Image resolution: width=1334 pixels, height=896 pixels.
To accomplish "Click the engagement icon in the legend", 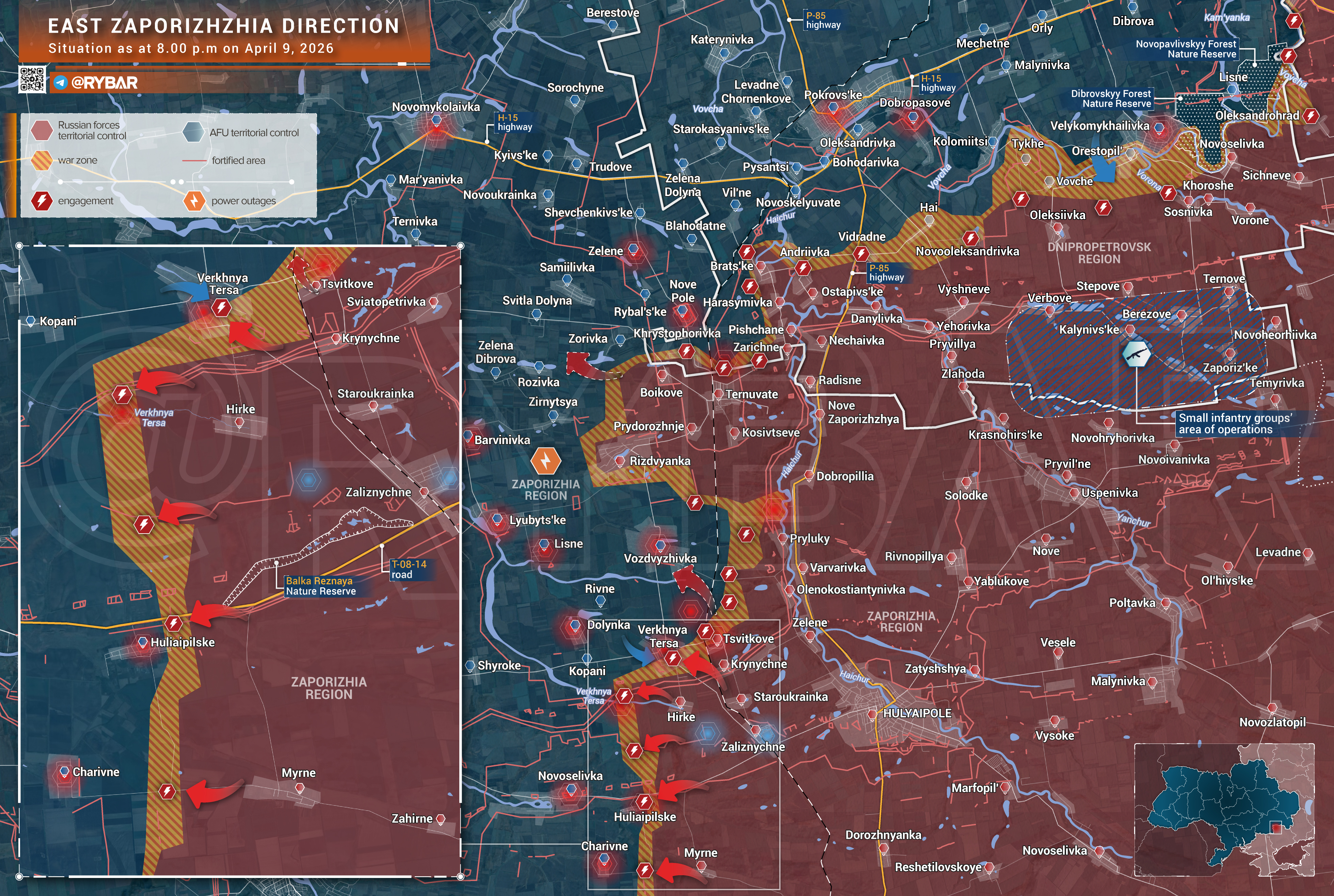I will click(x=42, y=200).
